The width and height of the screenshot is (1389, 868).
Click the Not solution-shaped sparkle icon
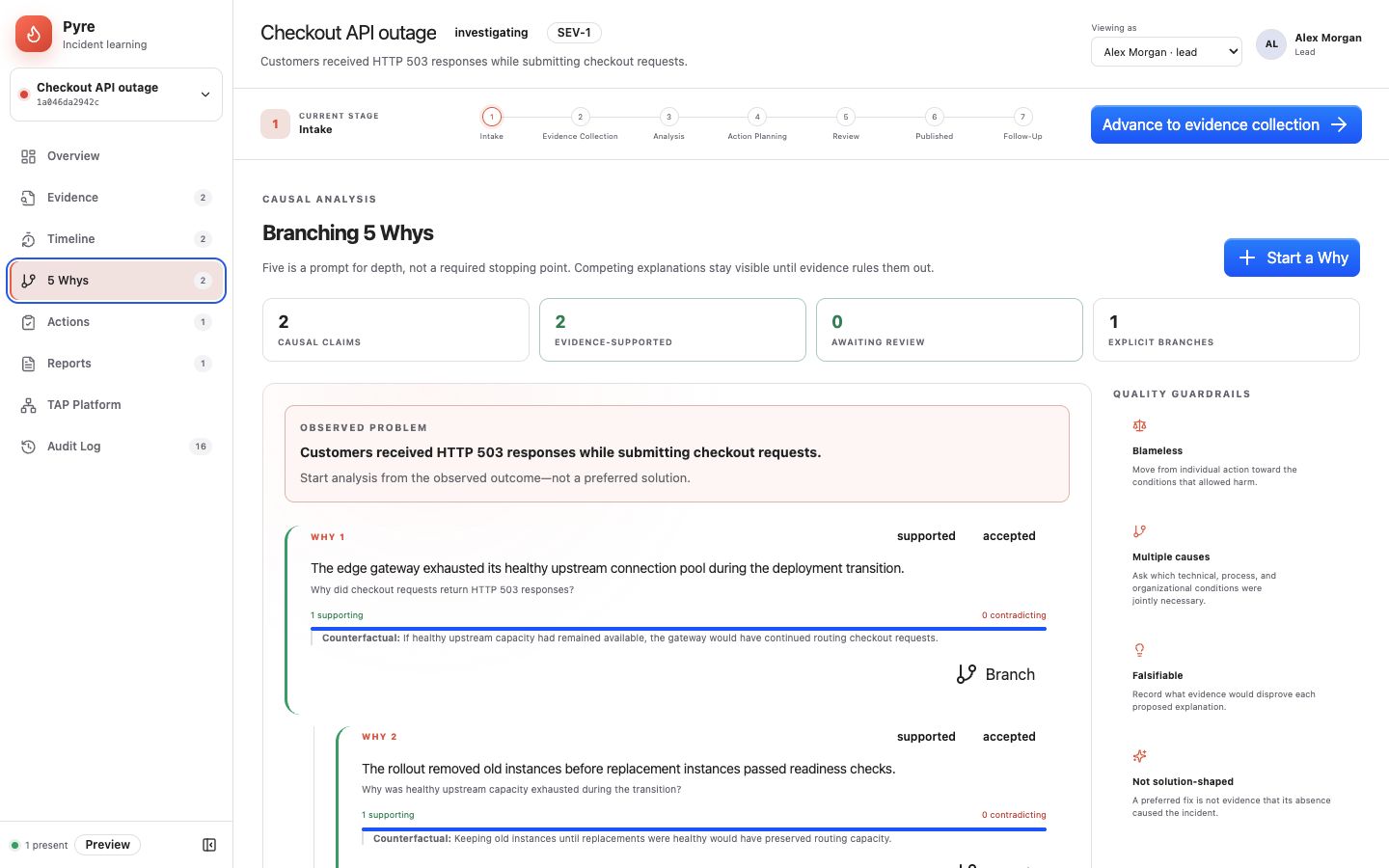point(1139,756)
